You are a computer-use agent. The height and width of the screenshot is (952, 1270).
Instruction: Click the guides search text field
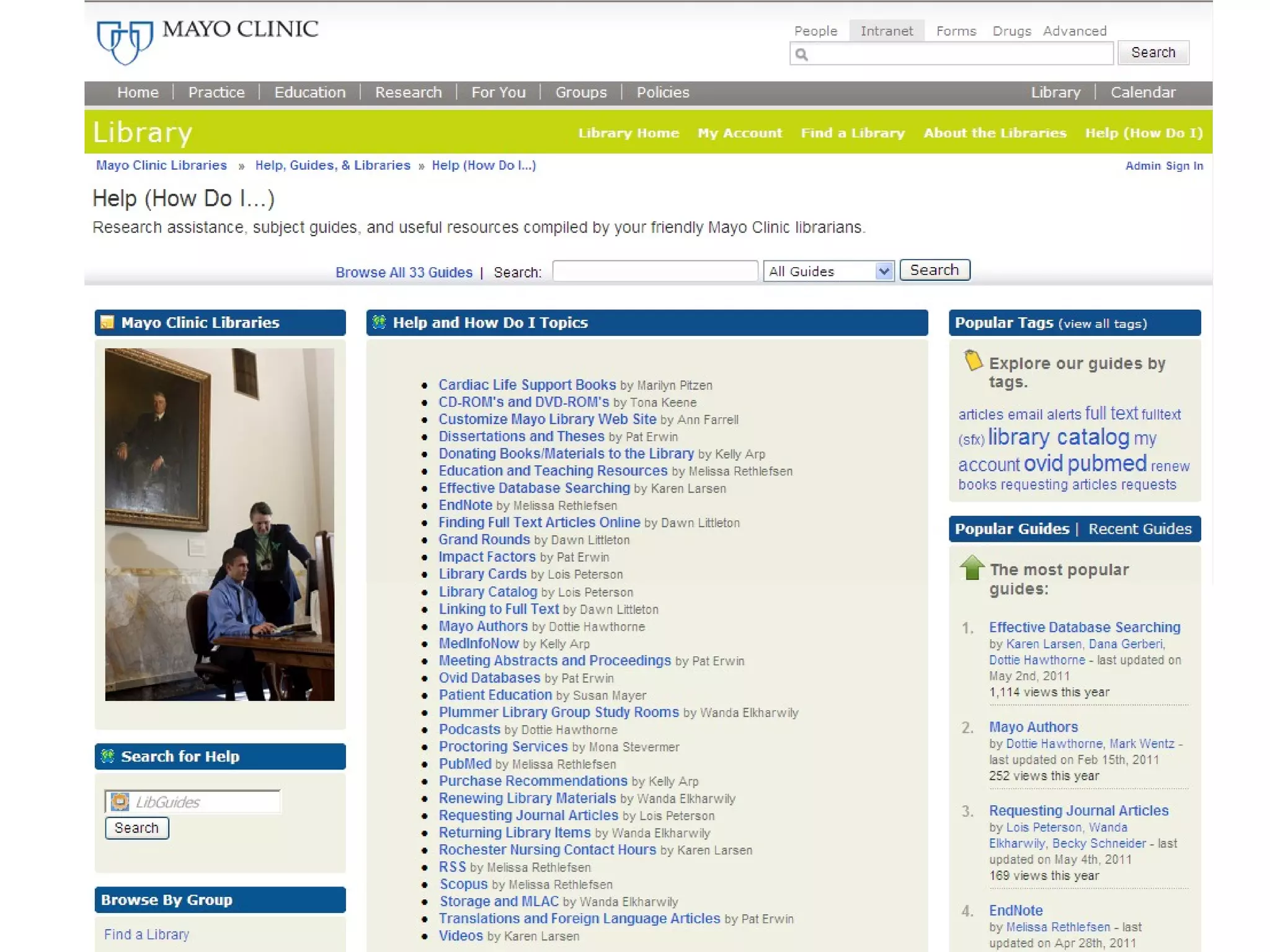(x=654, y=271)
